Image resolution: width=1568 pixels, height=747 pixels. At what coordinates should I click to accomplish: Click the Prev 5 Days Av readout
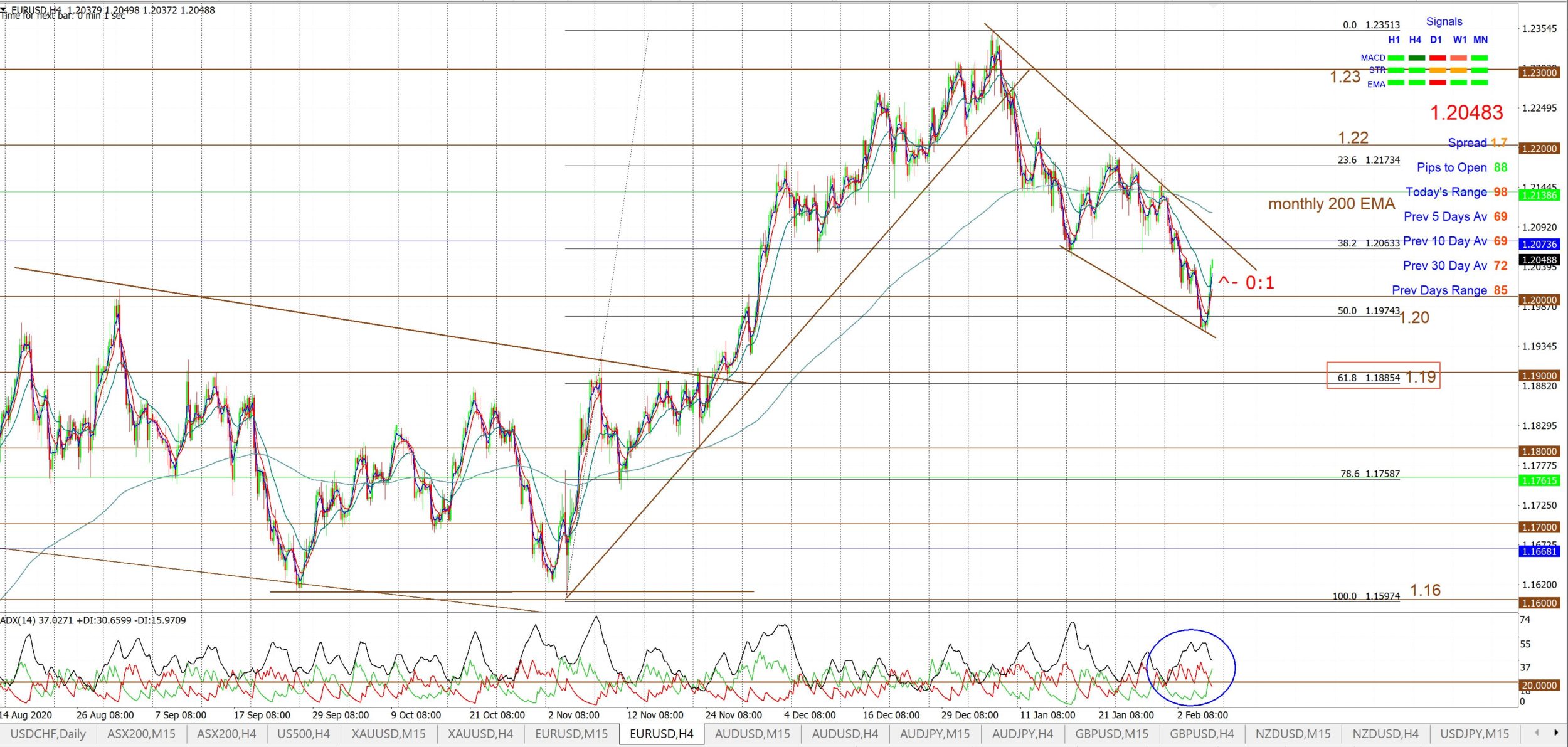[1455, 216]
